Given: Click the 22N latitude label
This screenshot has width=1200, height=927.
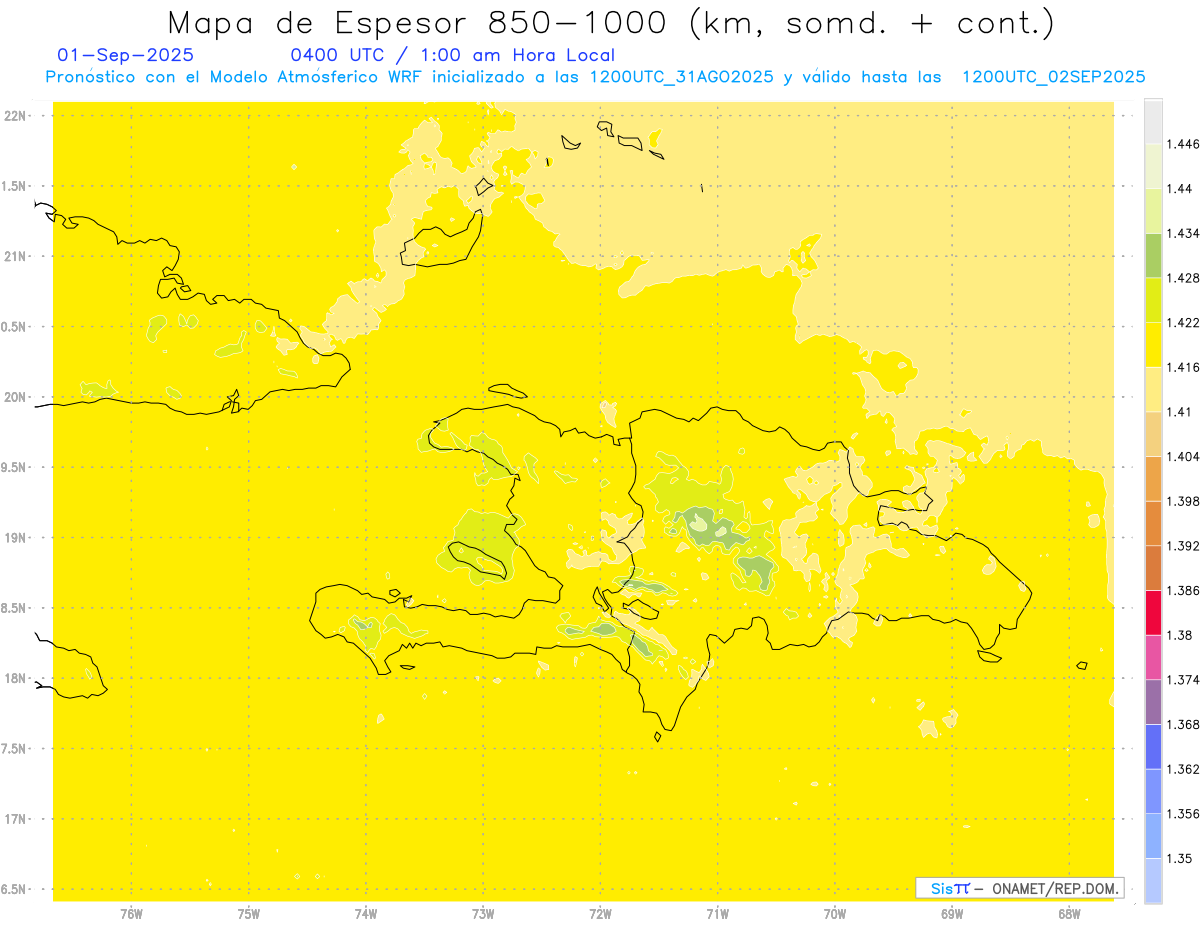Looking at the screenshot, I should [x=17, y=116].
